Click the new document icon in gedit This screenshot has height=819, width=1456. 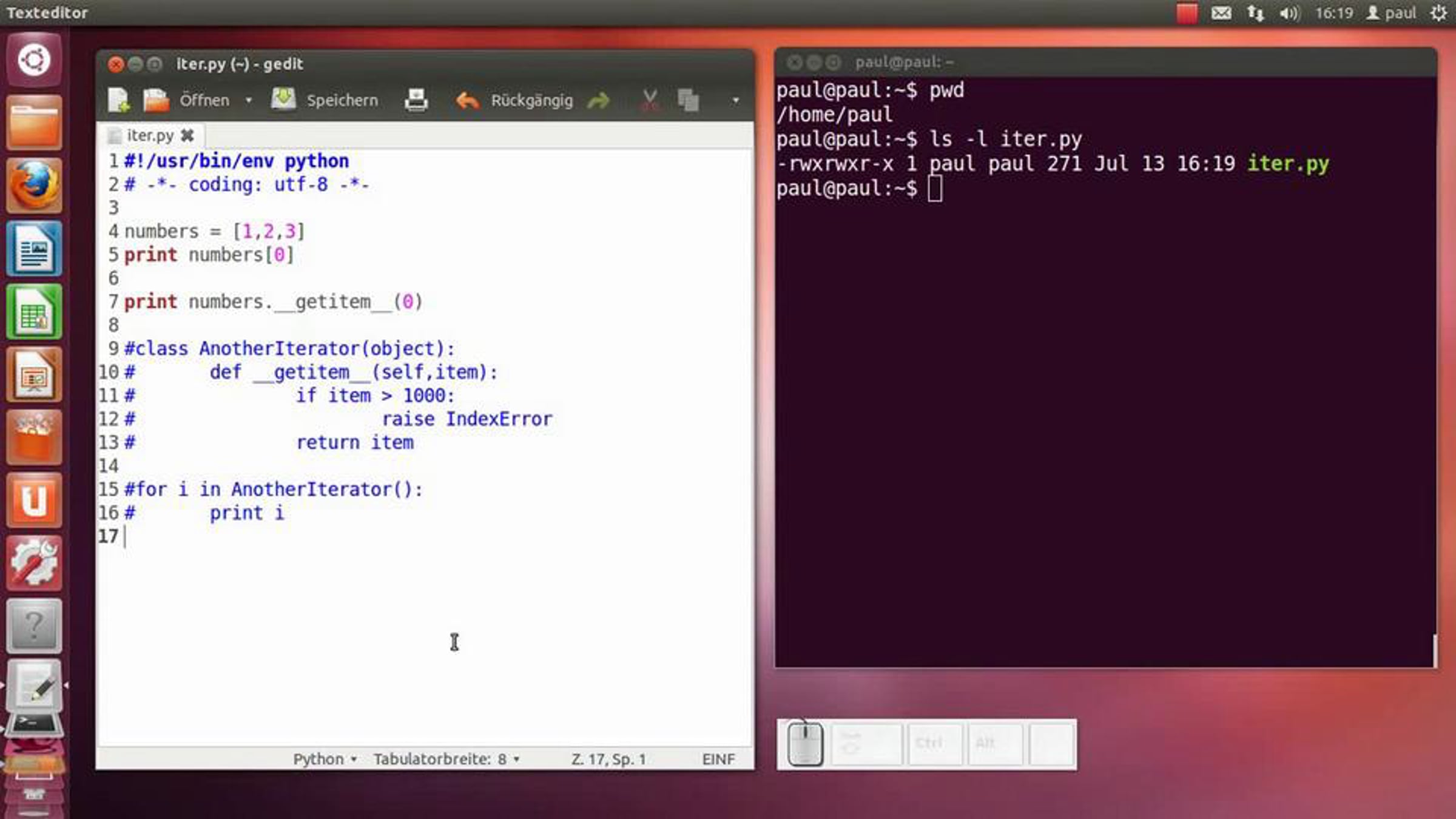point(119,100)
